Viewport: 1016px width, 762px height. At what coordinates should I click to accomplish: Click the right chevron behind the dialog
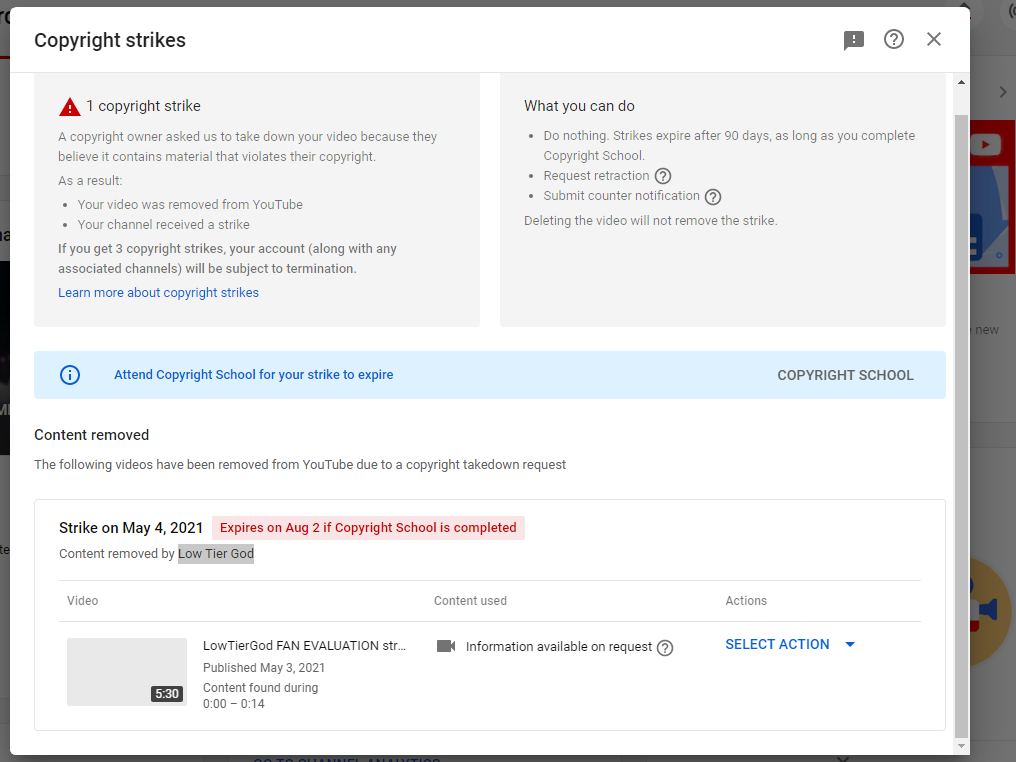(1003, 92)
